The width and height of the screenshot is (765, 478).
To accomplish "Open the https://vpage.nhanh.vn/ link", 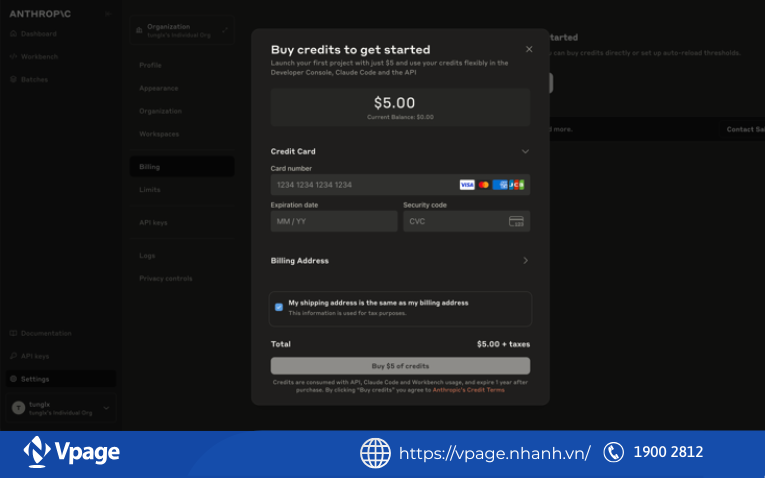I will click(495, 453).
